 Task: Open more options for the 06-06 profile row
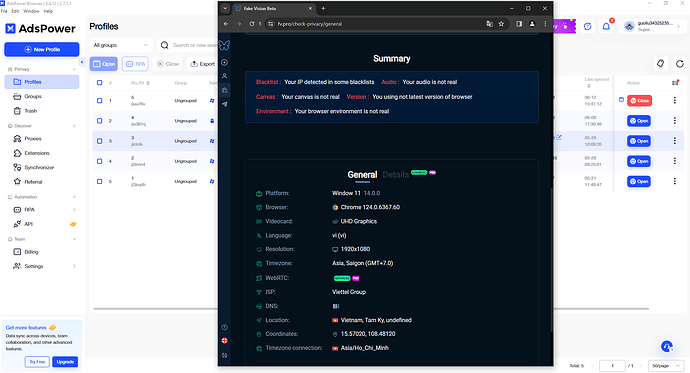(x=675, y=121)
